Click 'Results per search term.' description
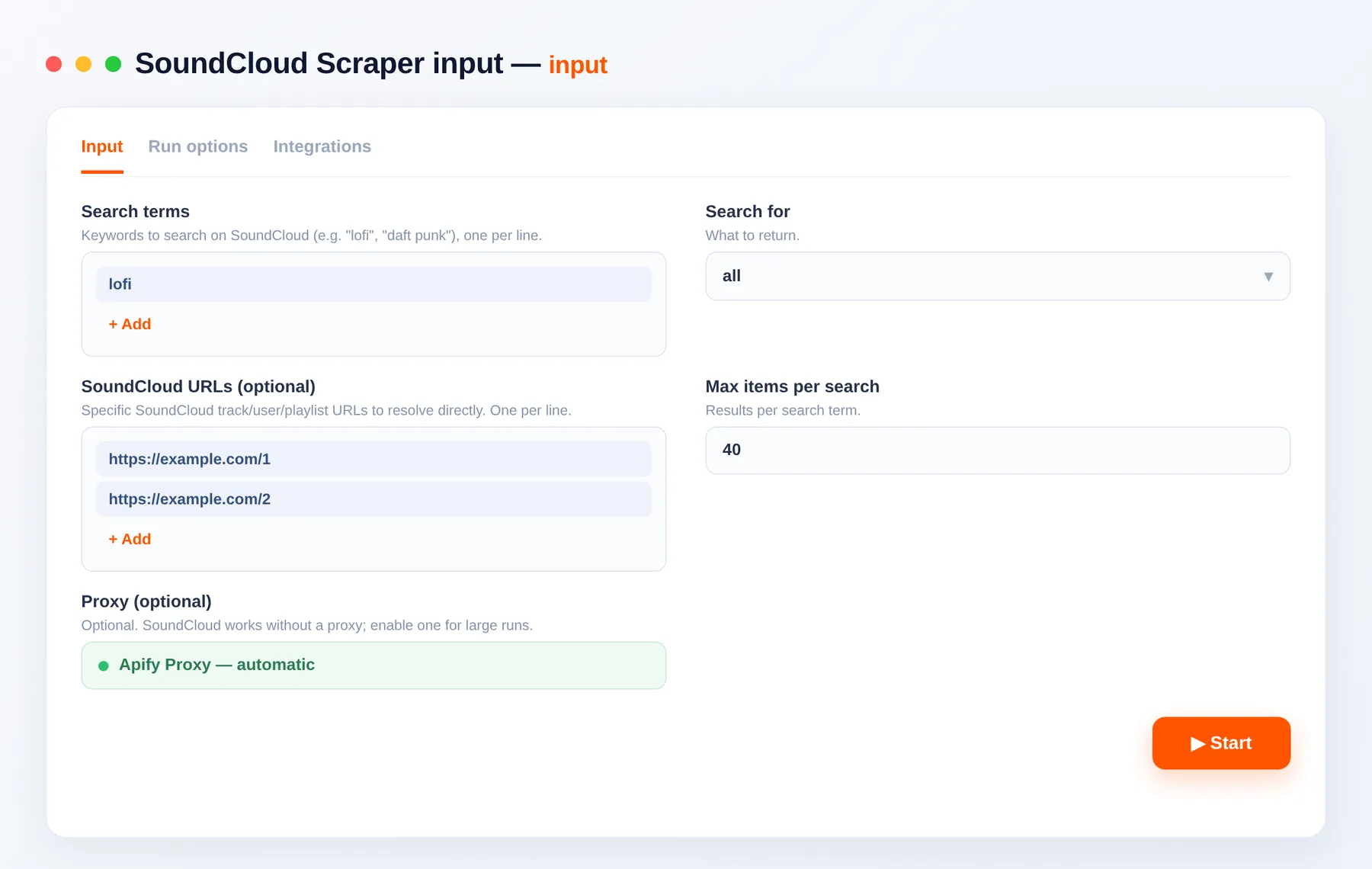 coord(783,410)
